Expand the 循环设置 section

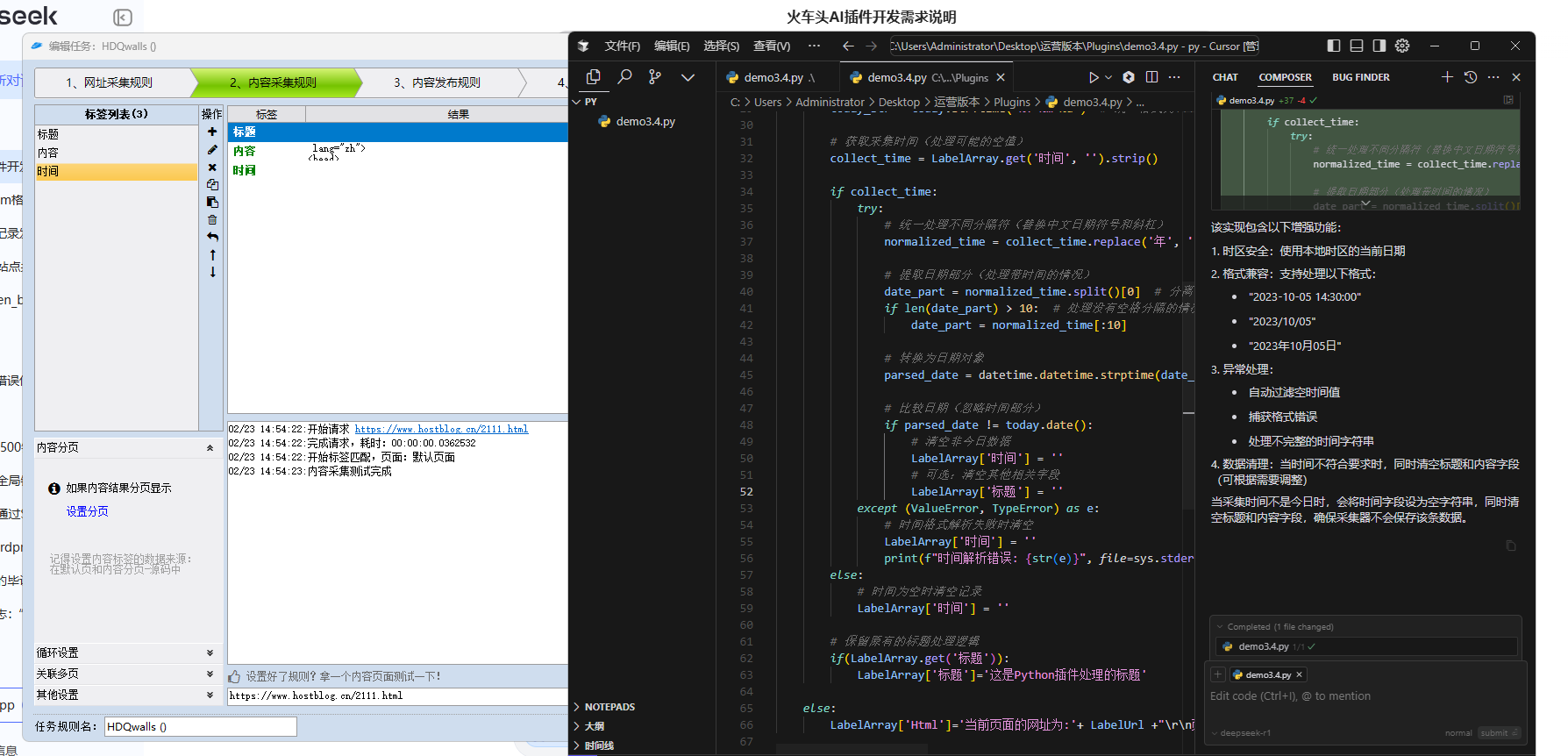pos(210,653)
